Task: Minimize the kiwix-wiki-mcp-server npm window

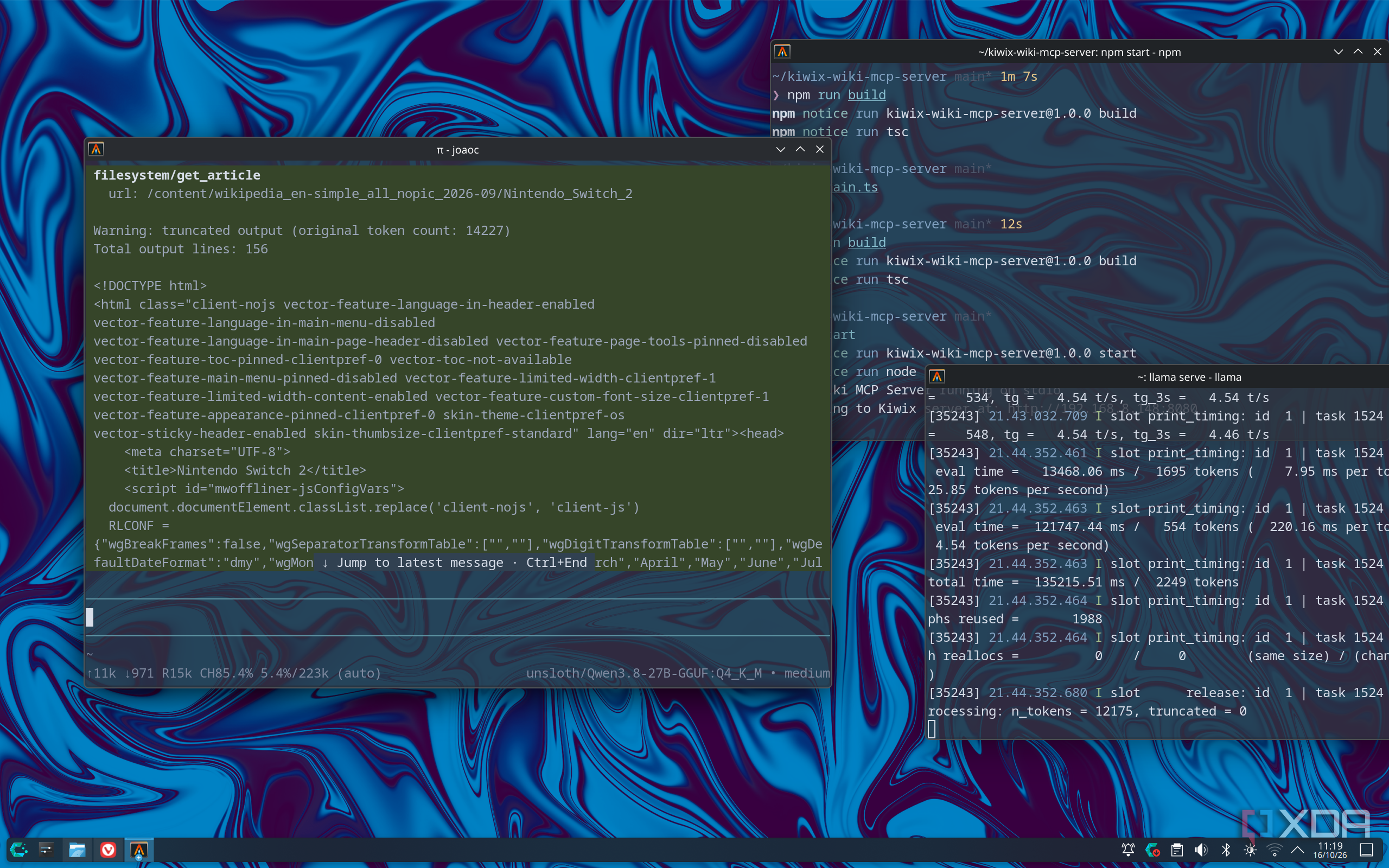Action: coord(1339,52)
